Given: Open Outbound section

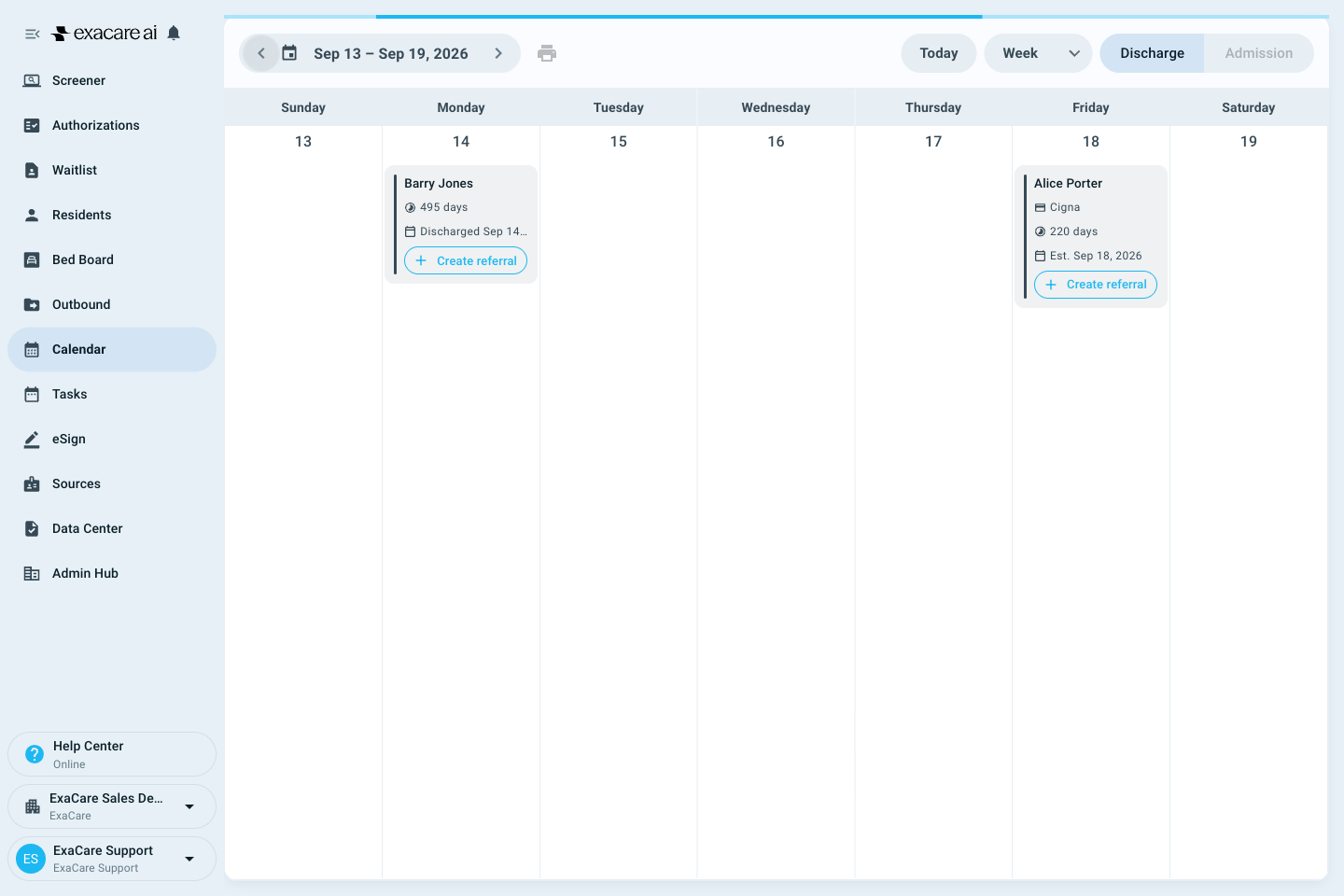Looking at the screenshot, I should (x=112, y=305).
